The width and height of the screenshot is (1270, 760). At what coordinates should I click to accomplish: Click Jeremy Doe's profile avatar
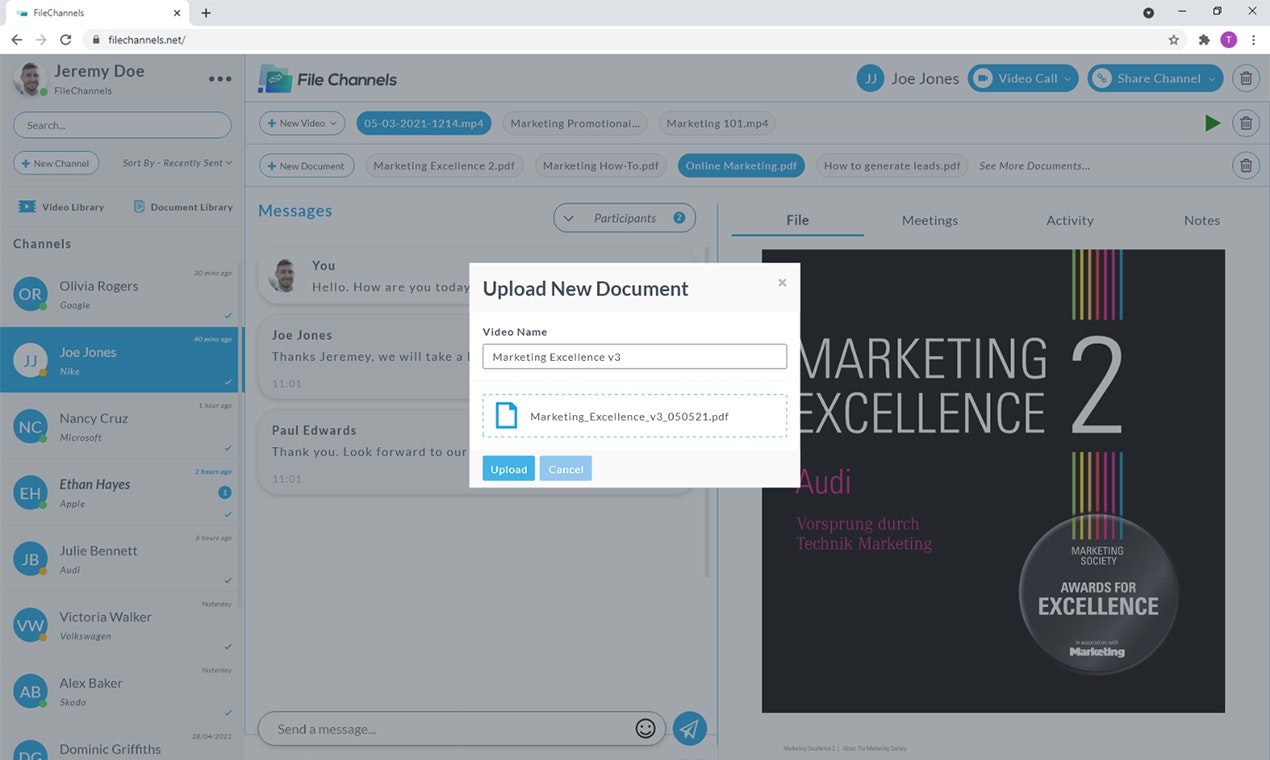point(30,79)
